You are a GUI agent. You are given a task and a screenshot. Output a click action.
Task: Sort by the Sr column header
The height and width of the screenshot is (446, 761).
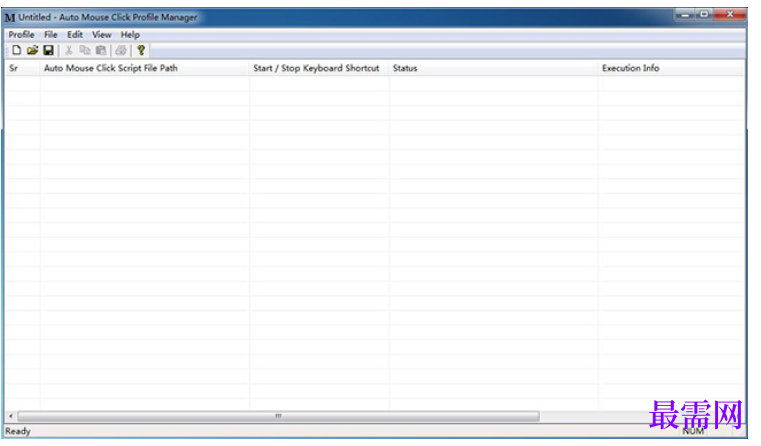click(22, 68)
